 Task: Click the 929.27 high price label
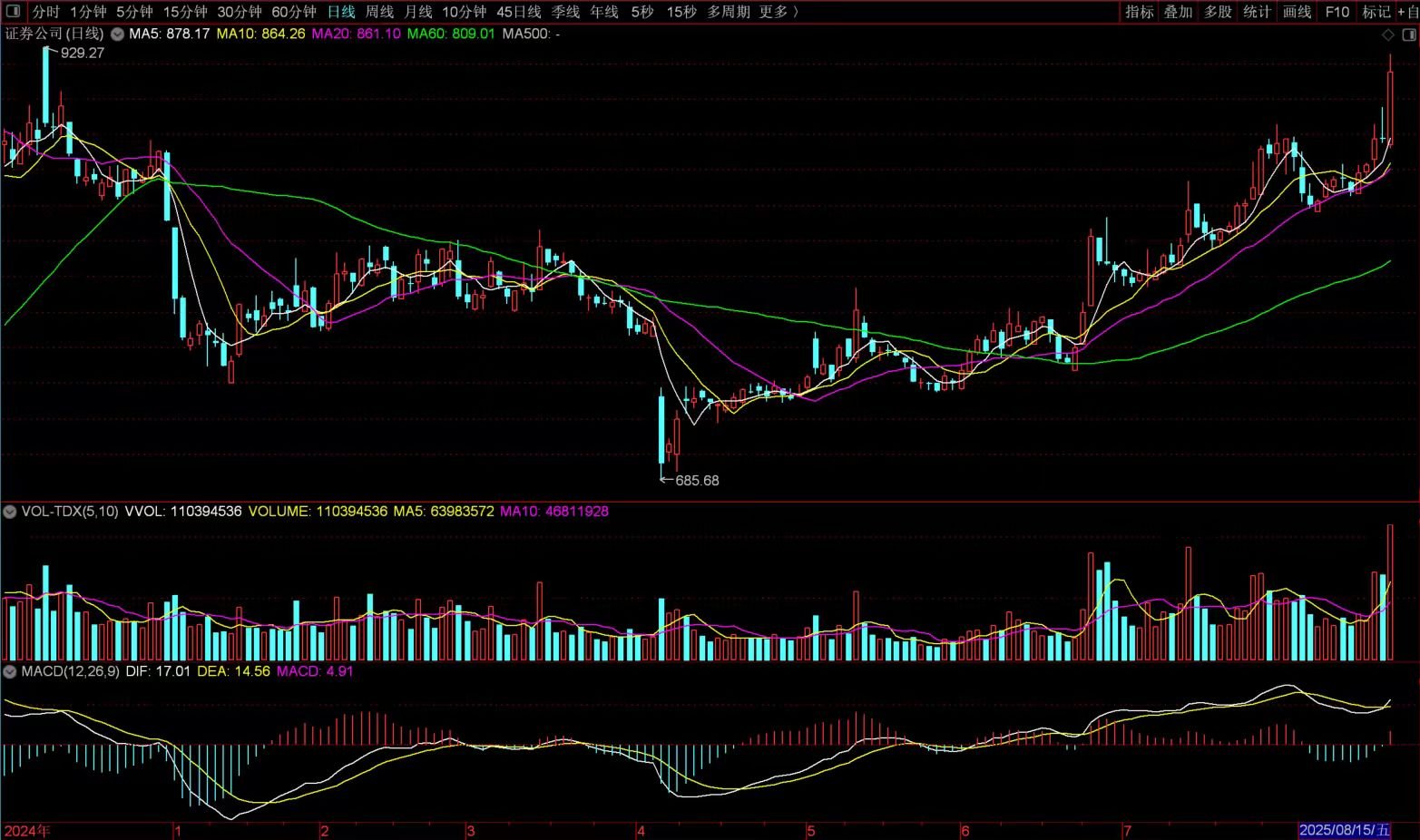tap(83, 53)
